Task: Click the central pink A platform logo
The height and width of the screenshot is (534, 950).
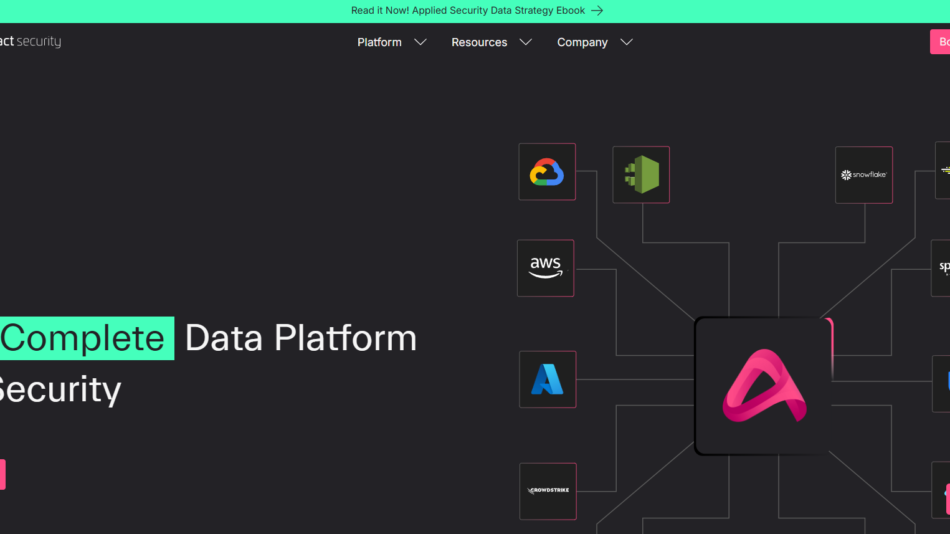Action: pyautogui.click(x=763, y=386)
